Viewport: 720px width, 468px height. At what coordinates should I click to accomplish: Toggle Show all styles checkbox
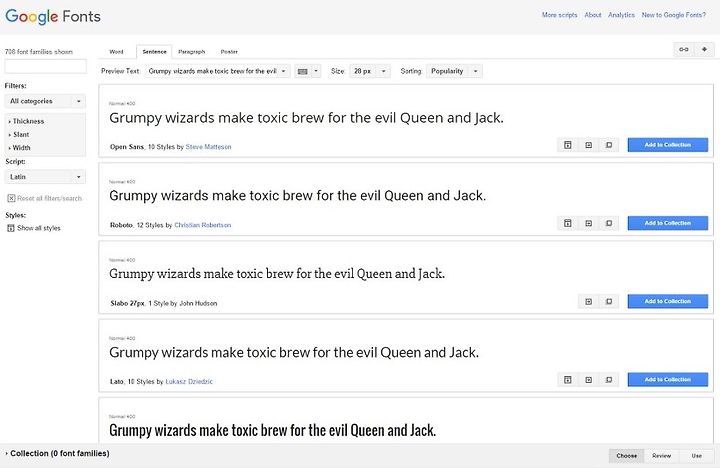[x=11, y=228]
